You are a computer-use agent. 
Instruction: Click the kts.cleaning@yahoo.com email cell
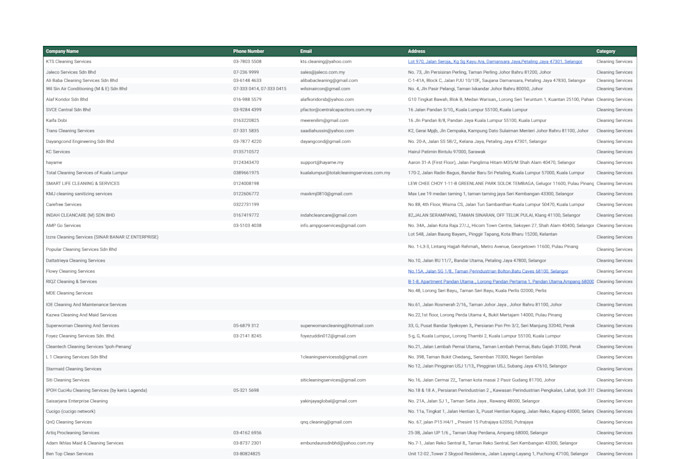click(326, 62)
